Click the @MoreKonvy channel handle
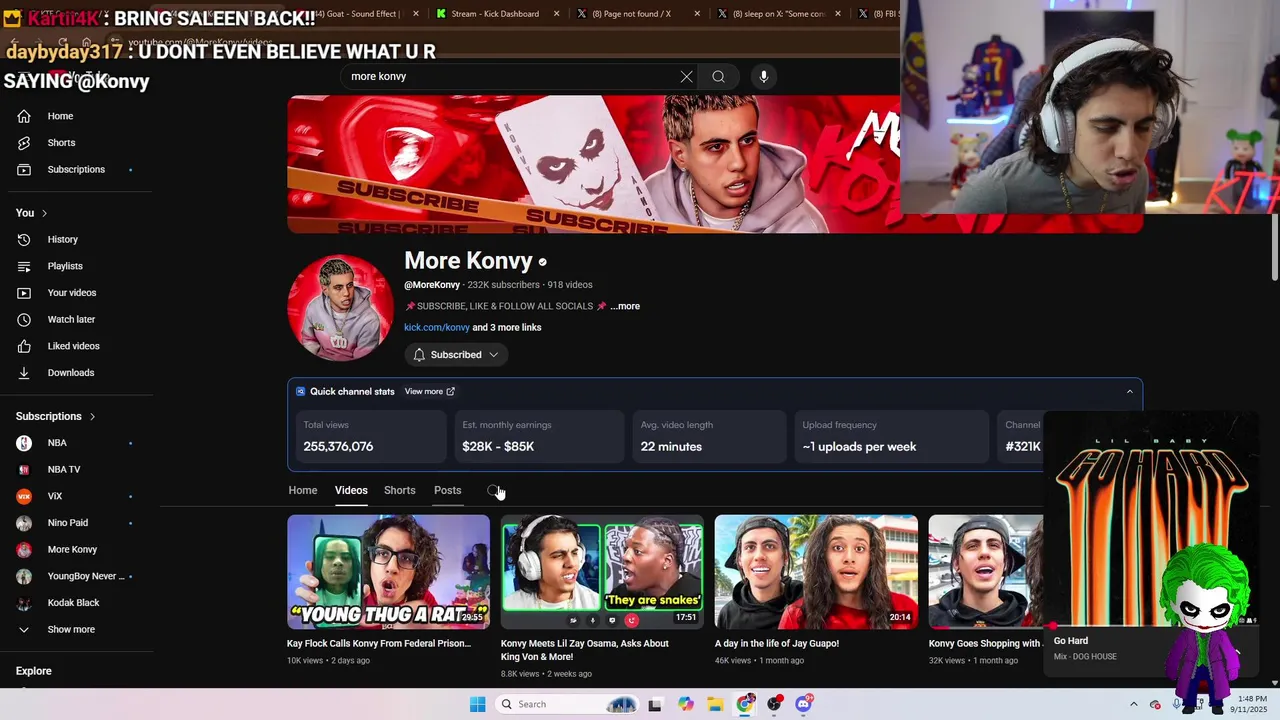The width and height of the screenshot is (1280, 720). 432,285
